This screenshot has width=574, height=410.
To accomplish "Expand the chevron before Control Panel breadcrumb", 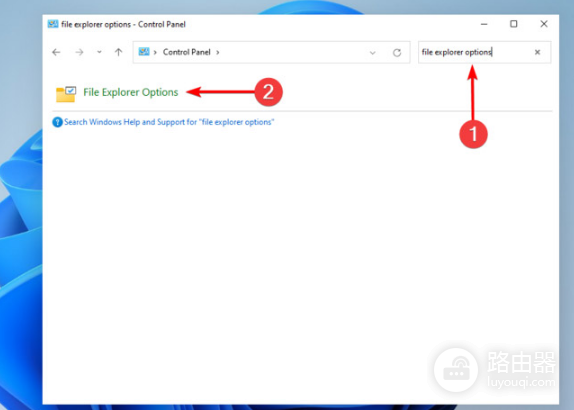I will (155, 52).
